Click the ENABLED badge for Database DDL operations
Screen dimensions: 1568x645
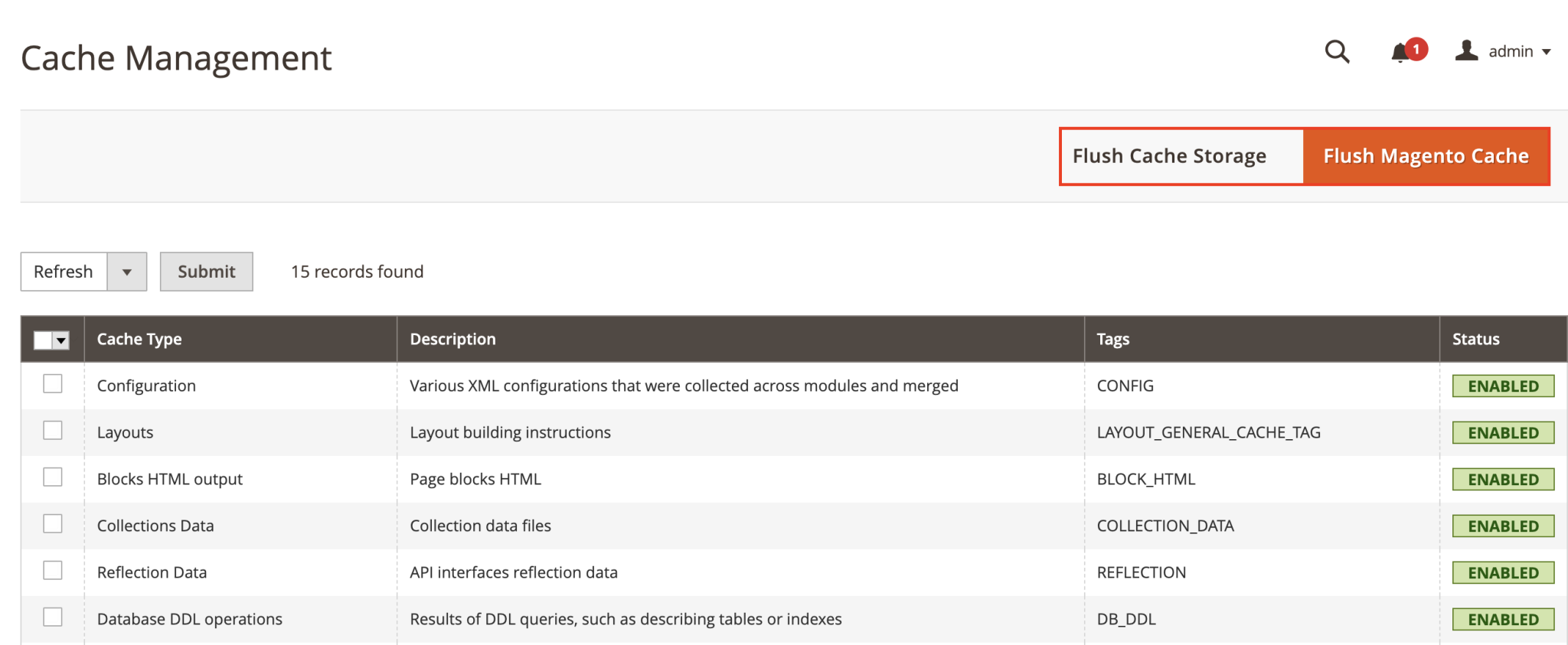click(x=1504, y=620)
